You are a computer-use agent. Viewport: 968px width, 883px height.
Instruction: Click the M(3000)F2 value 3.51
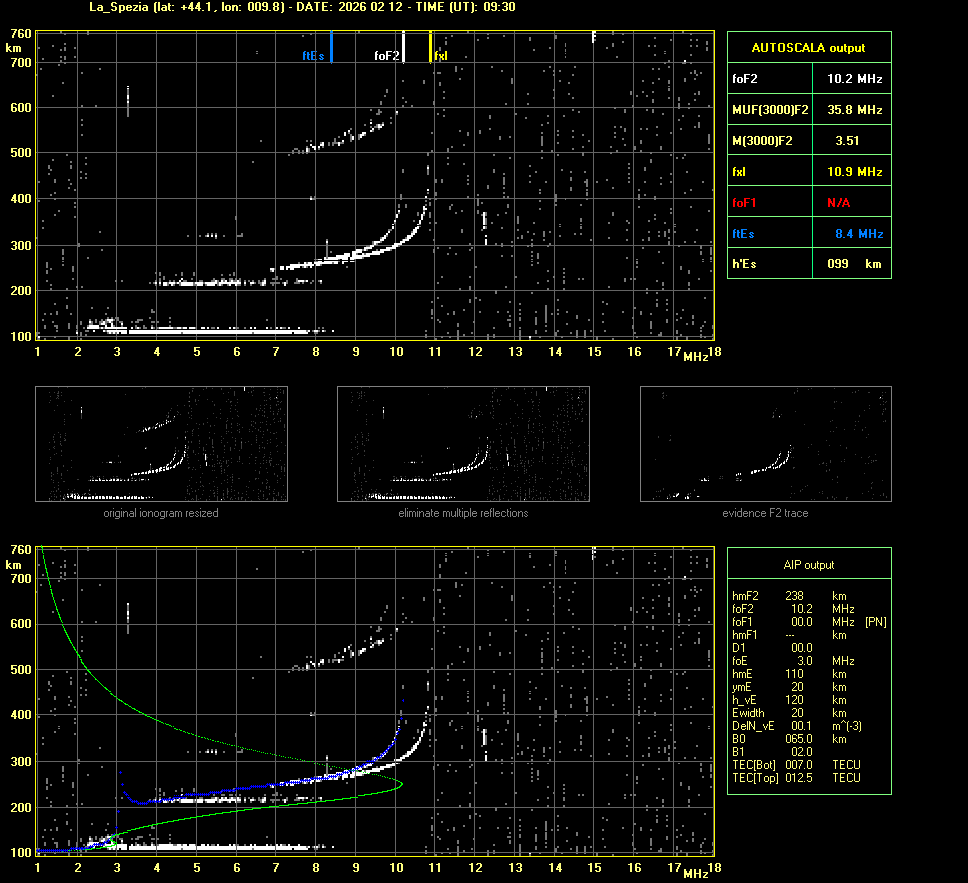[x=847, y=141]
